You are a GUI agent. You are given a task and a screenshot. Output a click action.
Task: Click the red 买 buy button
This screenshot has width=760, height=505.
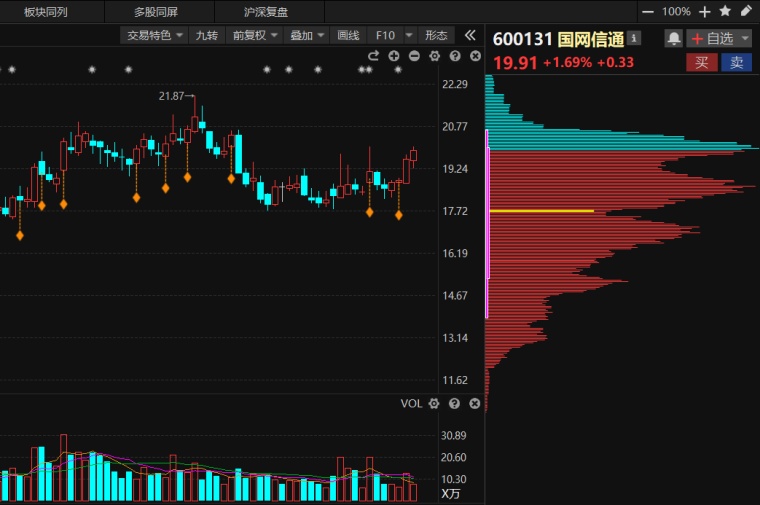701,63
